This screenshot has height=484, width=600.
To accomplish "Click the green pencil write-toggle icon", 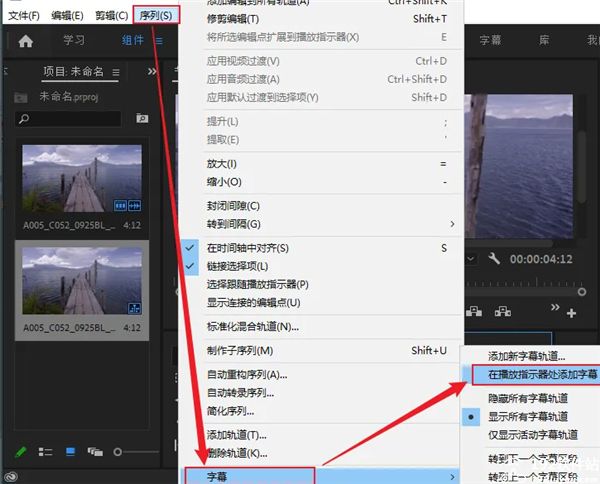I will click(20, 452).
